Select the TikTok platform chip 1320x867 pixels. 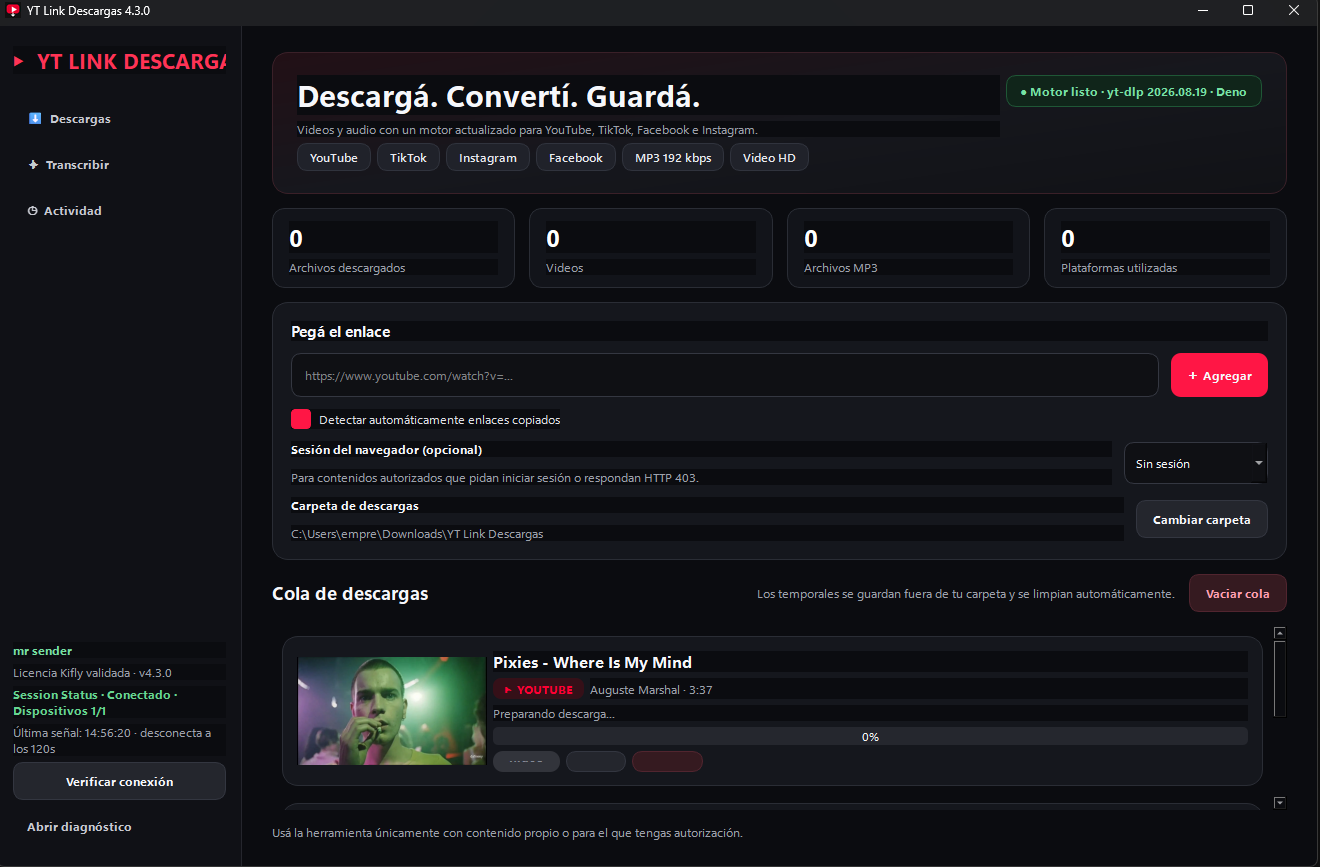point(408,158)
